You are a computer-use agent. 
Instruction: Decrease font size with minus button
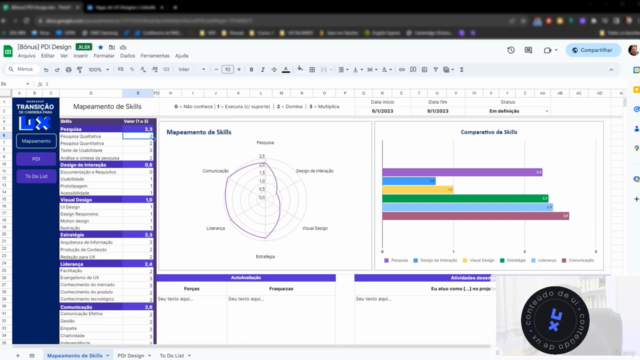coord(216,70)
